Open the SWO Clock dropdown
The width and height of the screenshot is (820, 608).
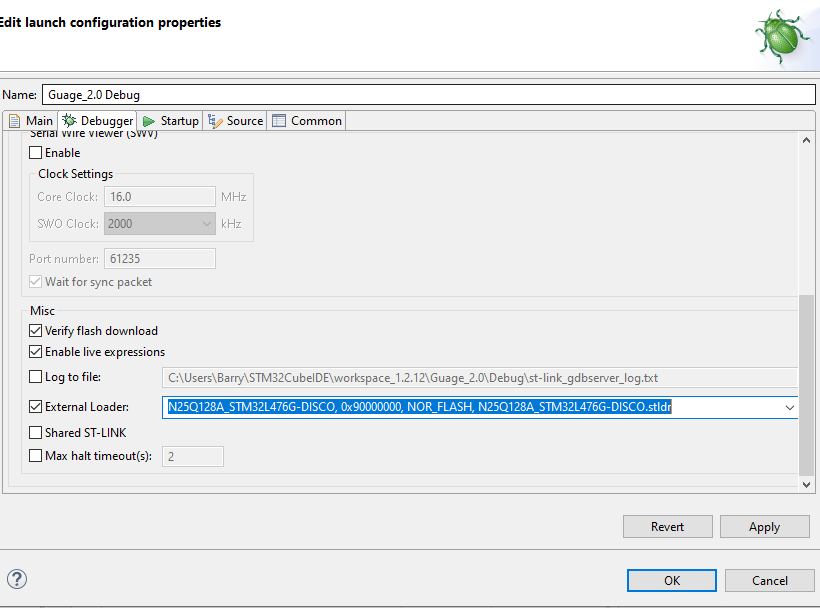[x=160, y=224]
